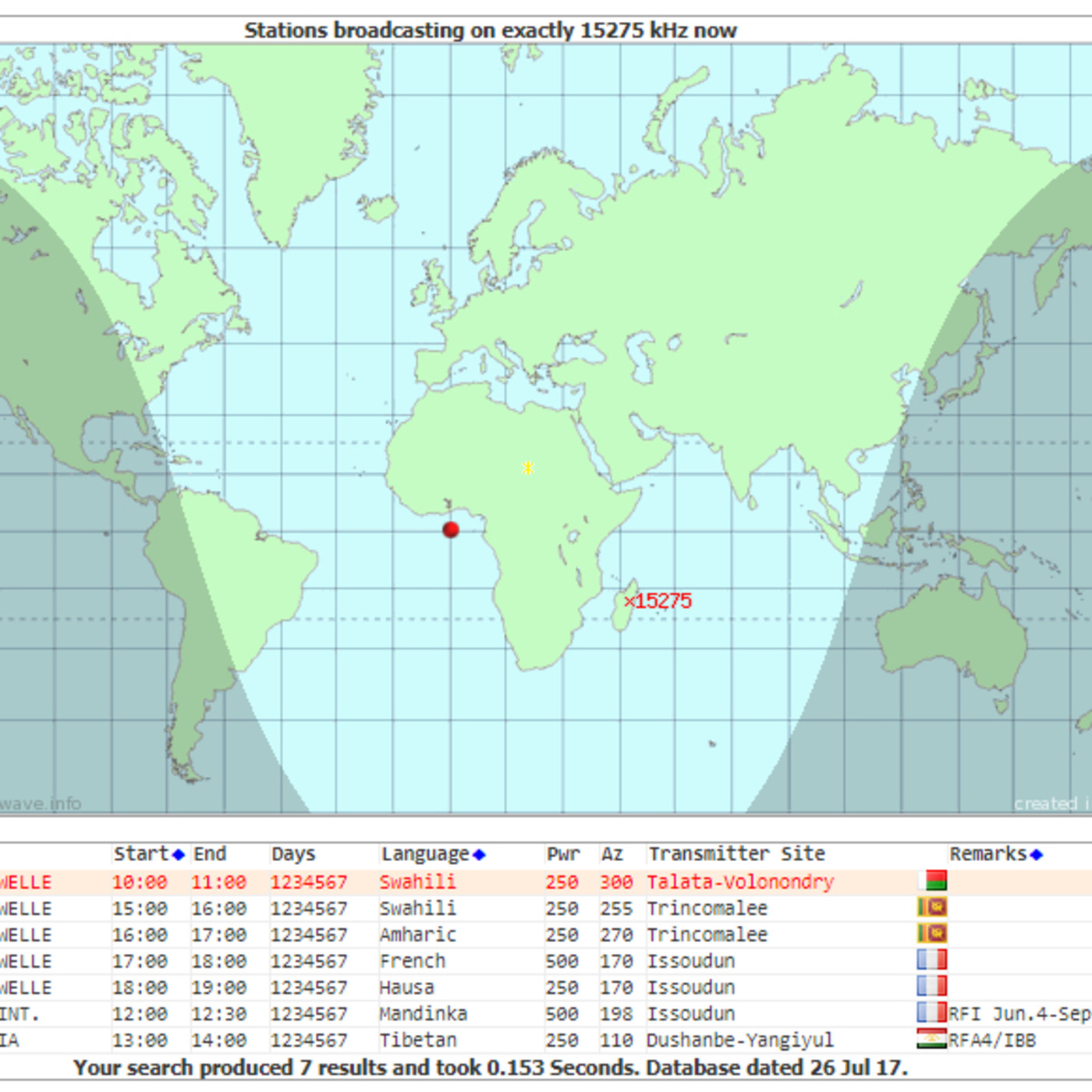Click the Days column header
Image resolution: width=1092 pixels, height=1092 pixels.
[293, 854]
